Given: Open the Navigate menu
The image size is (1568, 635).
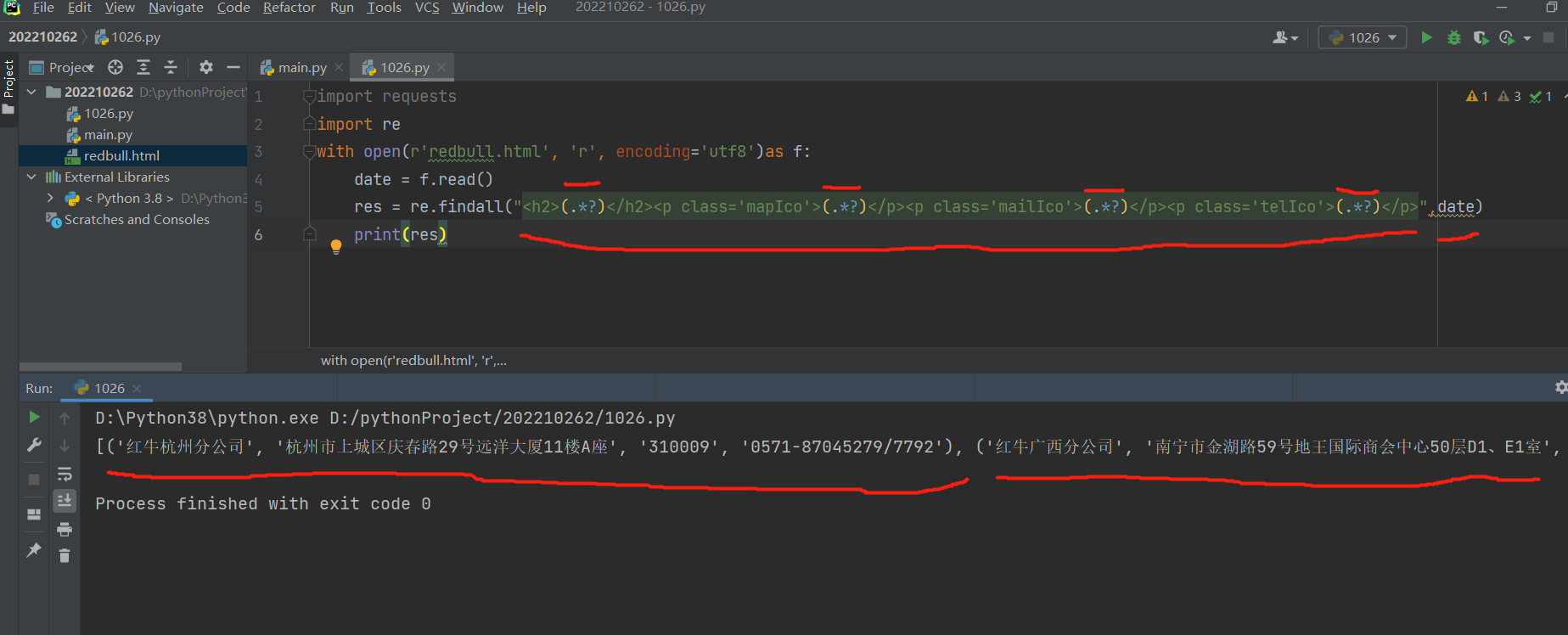Looking at the screenshot, I should [176, 8].
